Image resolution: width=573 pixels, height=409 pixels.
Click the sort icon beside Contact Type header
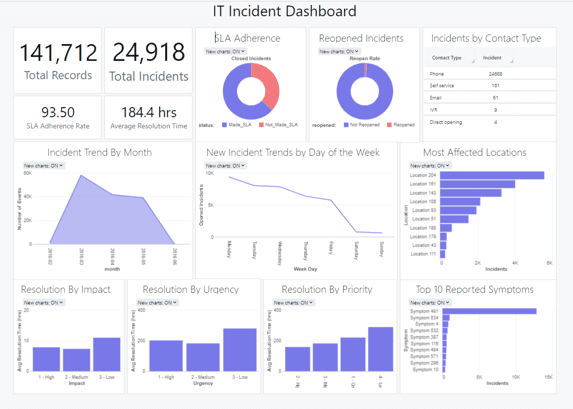[473, 61]
